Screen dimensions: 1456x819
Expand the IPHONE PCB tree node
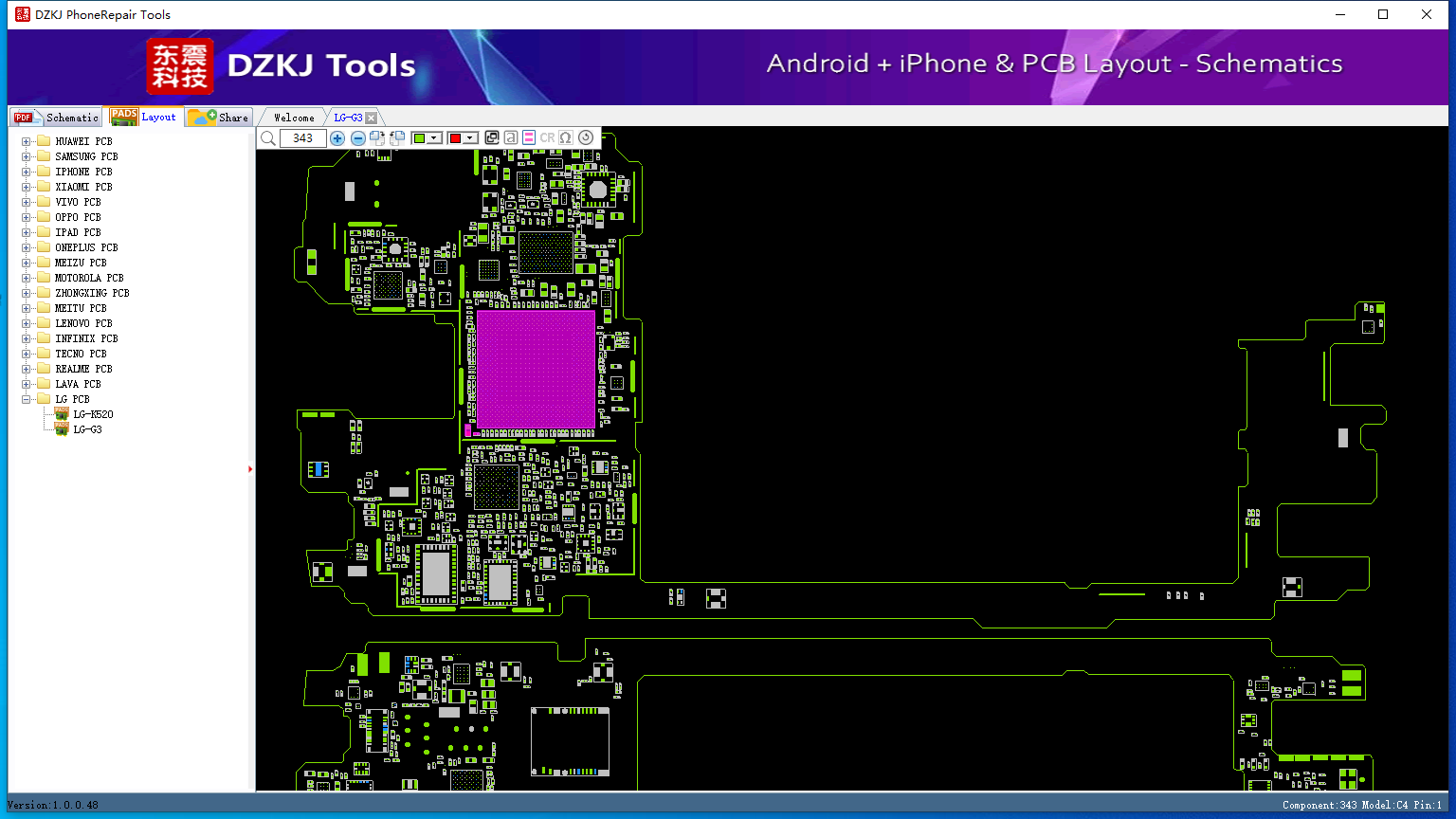(27, 172)
